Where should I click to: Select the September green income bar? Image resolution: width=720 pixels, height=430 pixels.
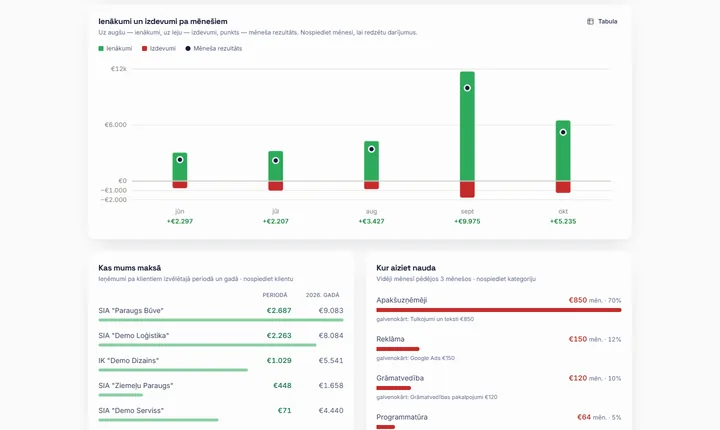coord(467,126)
